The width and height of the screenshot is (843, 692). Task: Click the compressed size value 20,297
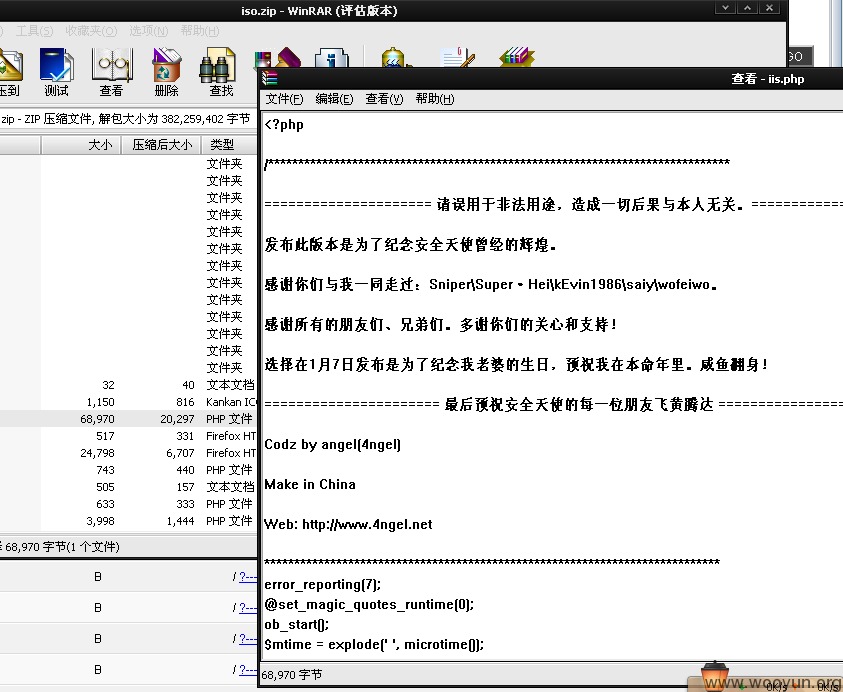click(x=177, y=419)
